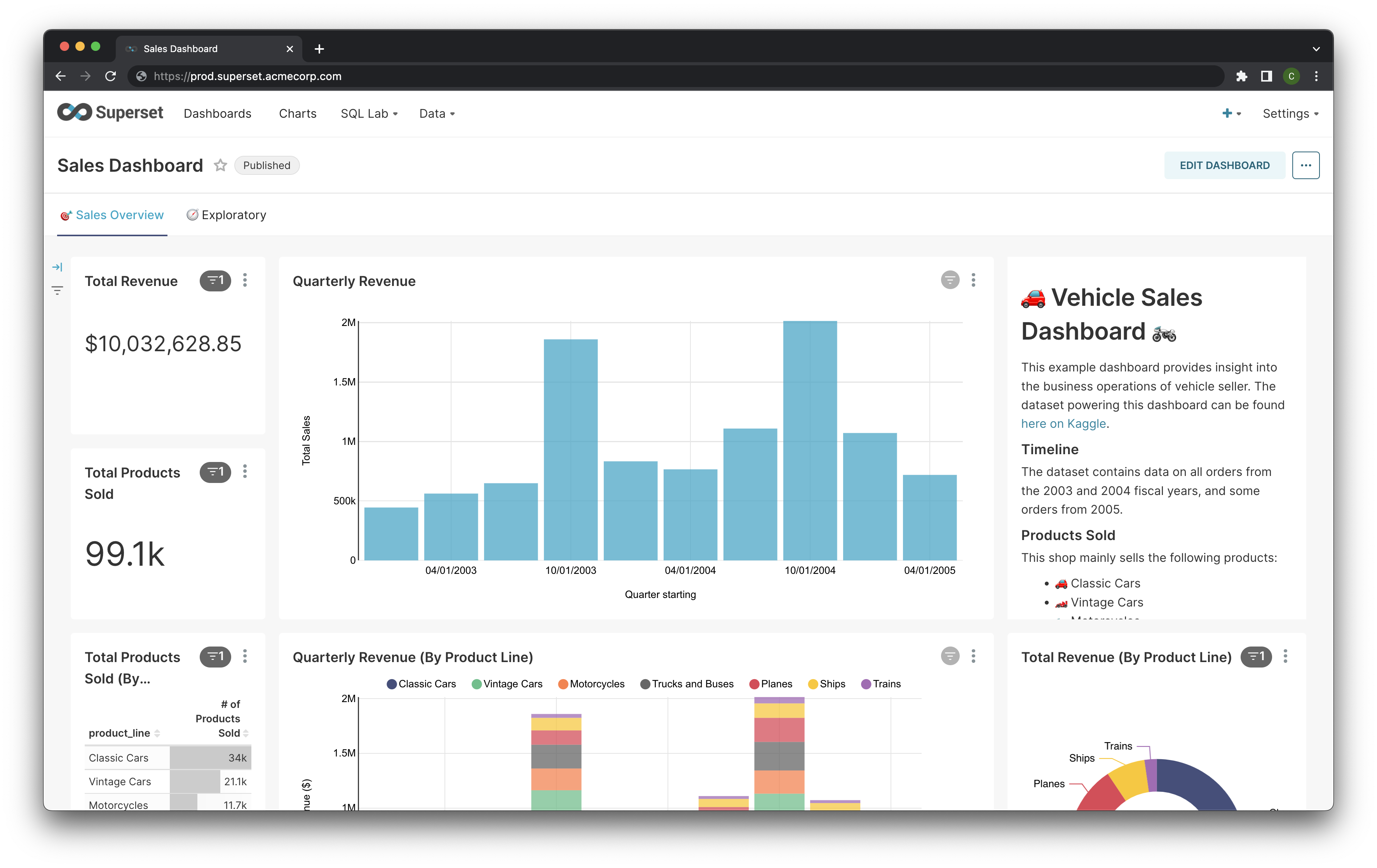Open Total Revenue applied filter badge
The height and width of the screenshot is (868, 1377).
pos(215,280)
